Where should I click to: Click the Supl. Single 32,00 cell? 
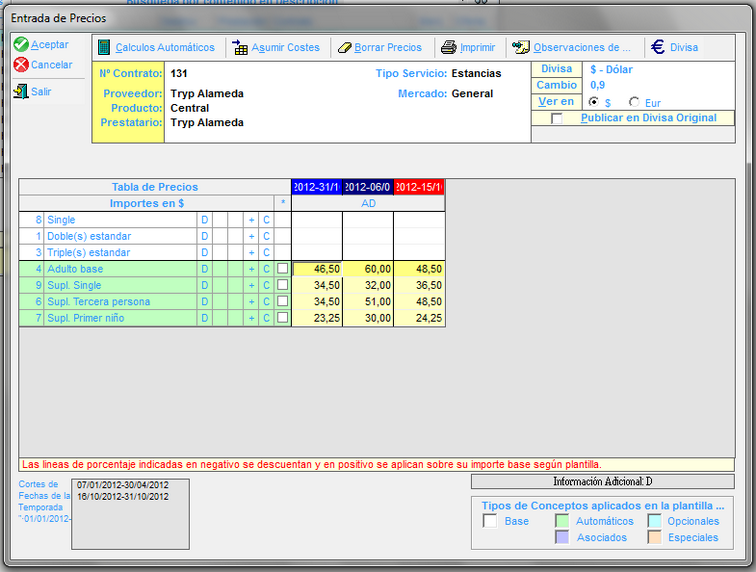click(368, 285)
